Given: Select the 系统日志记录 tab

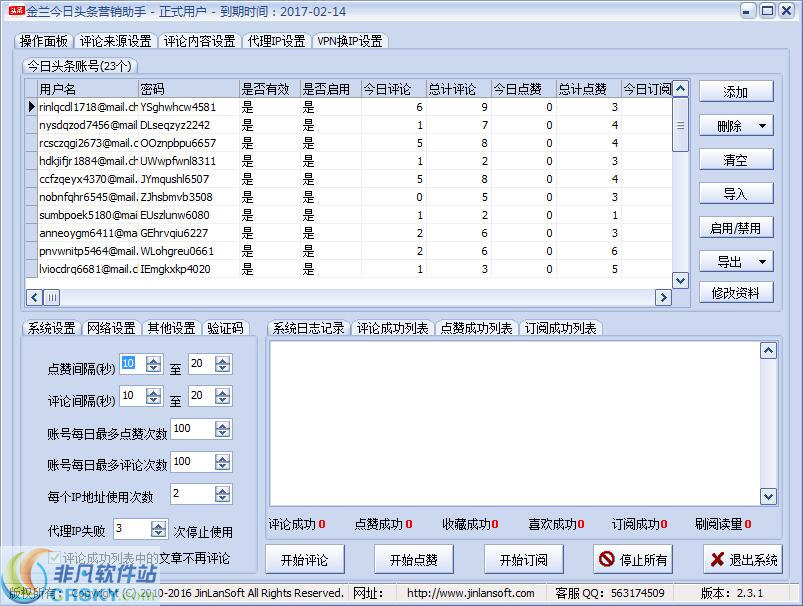Looking at the screenshot, I should pyautogui.click(x=308, y=328).
